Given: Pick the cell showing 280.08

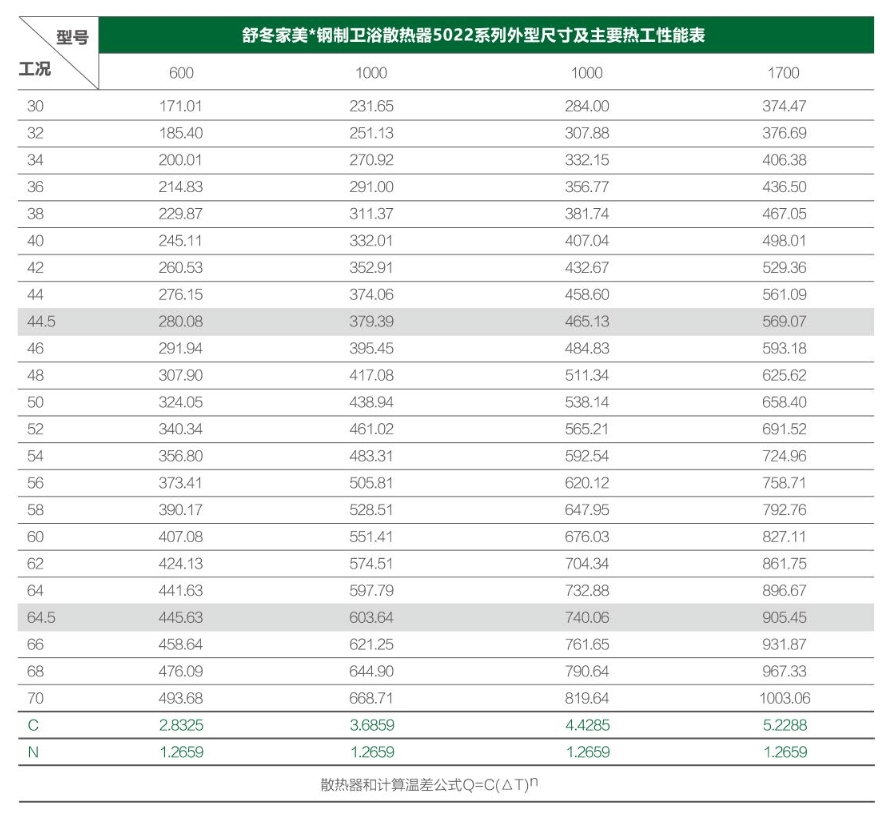Looking at the screenshot, I should (180, 322).
